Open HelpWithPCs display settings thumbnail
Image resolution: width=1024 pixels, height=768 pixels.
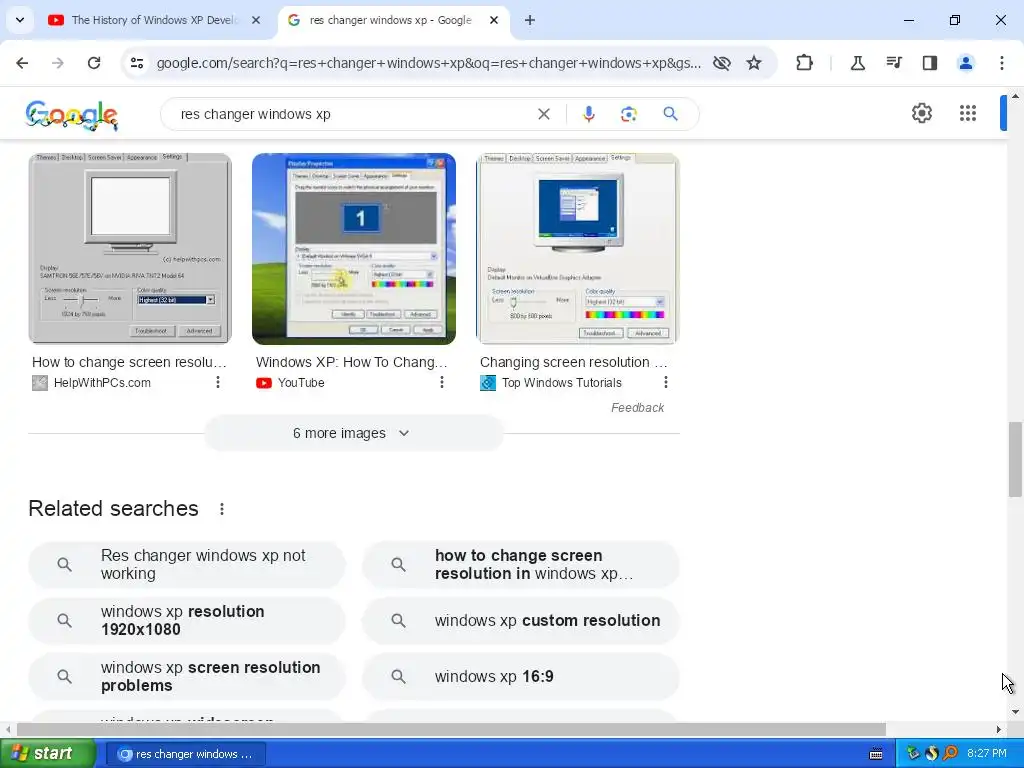click(130, 249)
